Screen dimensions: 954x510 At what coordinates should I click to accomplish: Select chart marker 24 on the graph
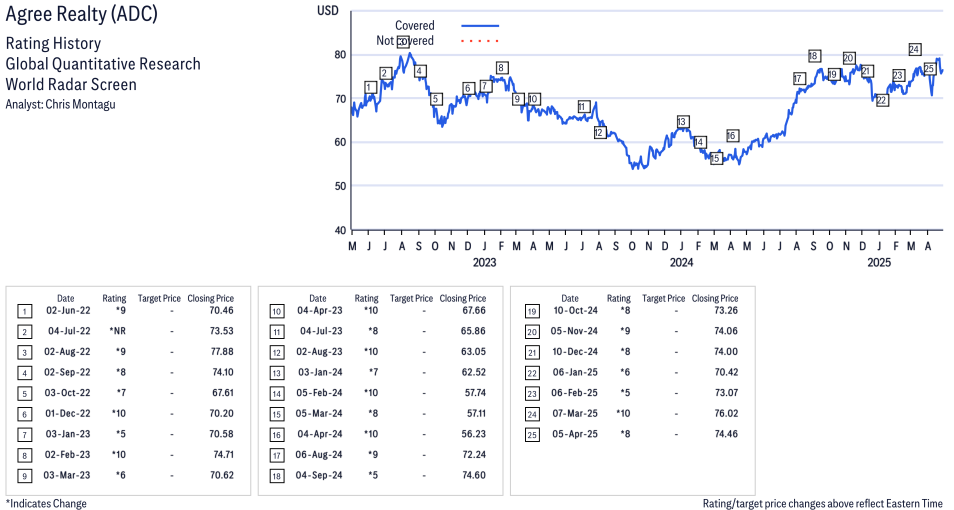point(914,49)
